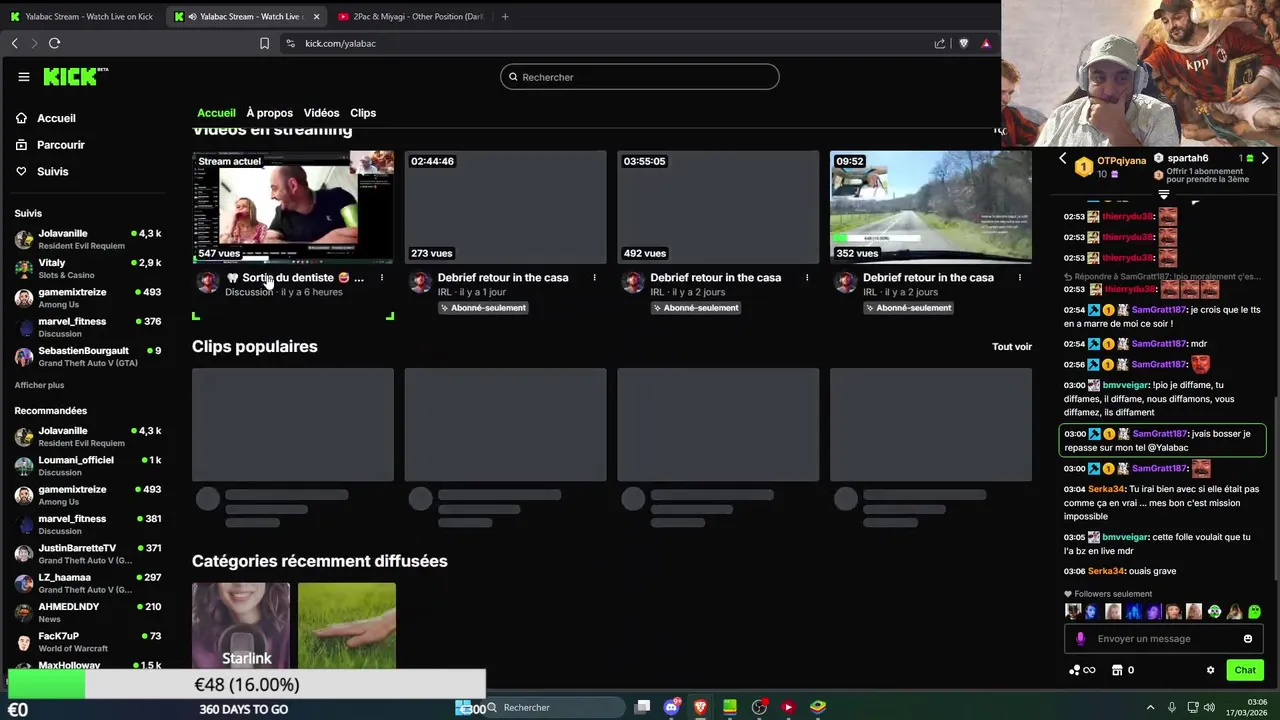The image size is (1280, 720).
Task: Open the grass category card
Action: pyautogui.click(x=347, y=626)
